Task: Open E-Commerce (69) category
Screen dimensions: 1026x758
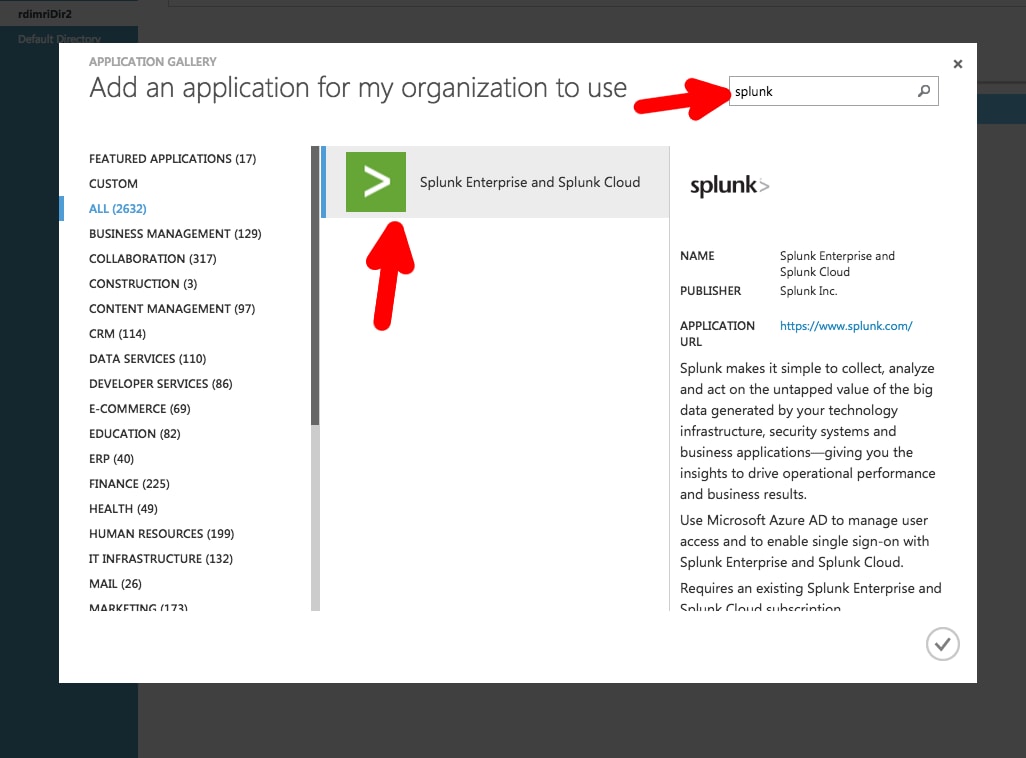Action: (x=139, y=408)
